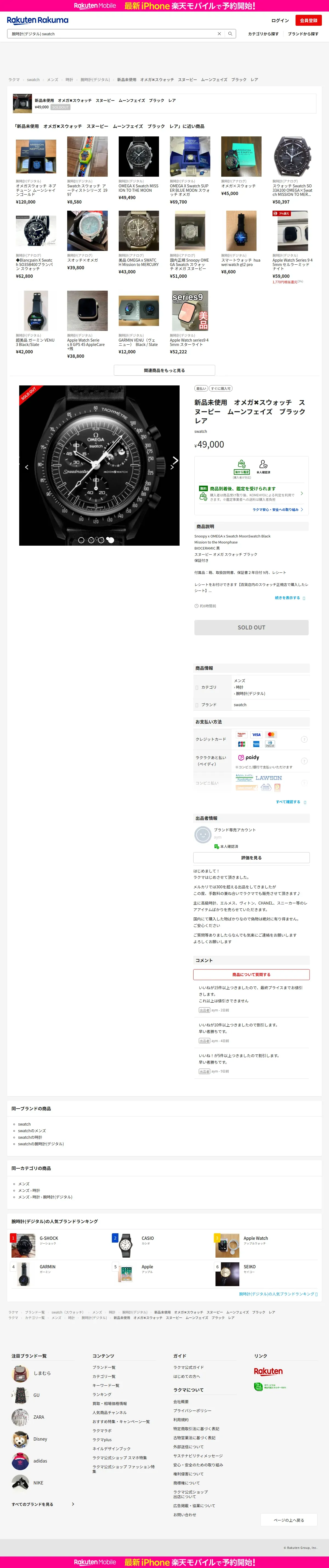Screen dimensions: 329x1568
Task: Click the paidy logo
Action: [249, 757]
